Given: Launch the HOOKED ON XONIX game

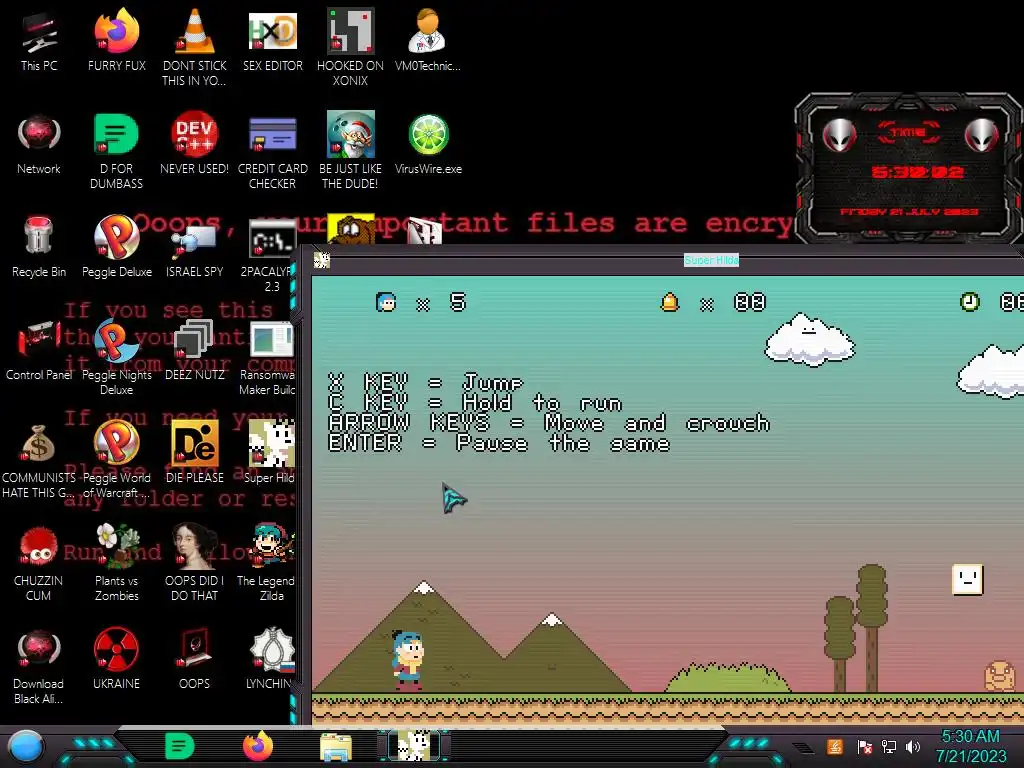Looking at the screenshot, I should point(350,47).
